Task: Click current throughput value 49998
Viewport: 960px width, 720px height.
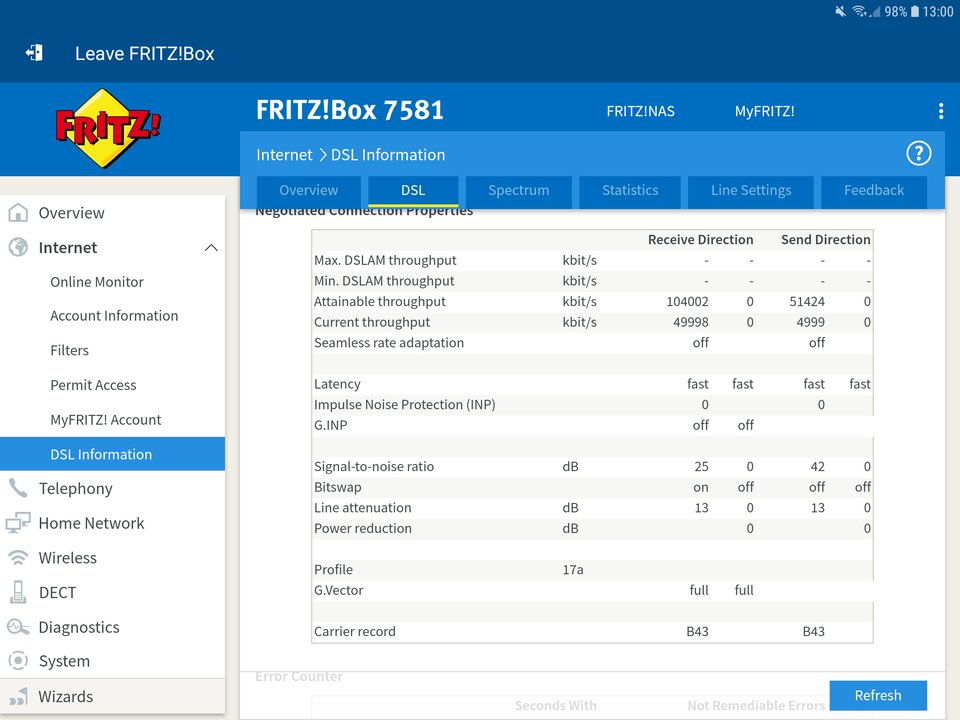Action: tap(691, 322)
